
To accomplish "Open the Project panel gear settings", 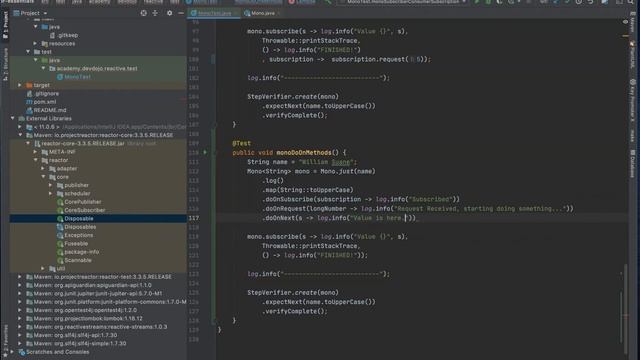I will tap(169, 13).
